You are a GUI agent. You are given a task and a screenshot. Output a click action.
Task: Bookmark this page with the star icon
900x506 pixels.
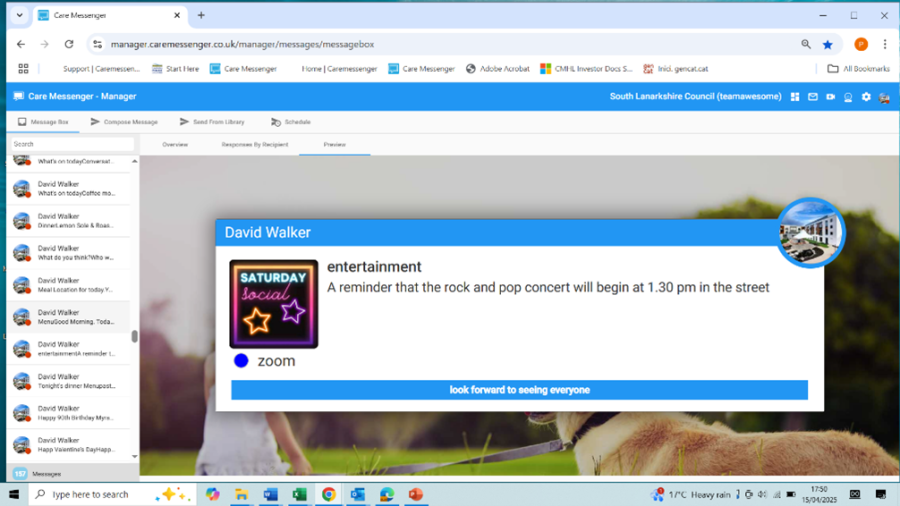coord(828,44)
